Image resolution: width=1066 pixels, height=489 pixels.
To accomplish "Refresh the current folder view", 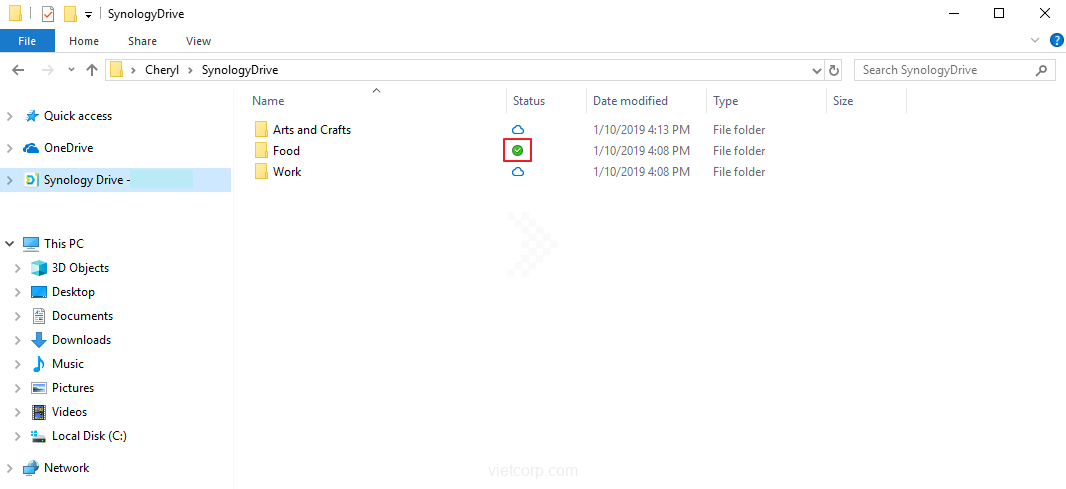I will (x=835, y=70).
